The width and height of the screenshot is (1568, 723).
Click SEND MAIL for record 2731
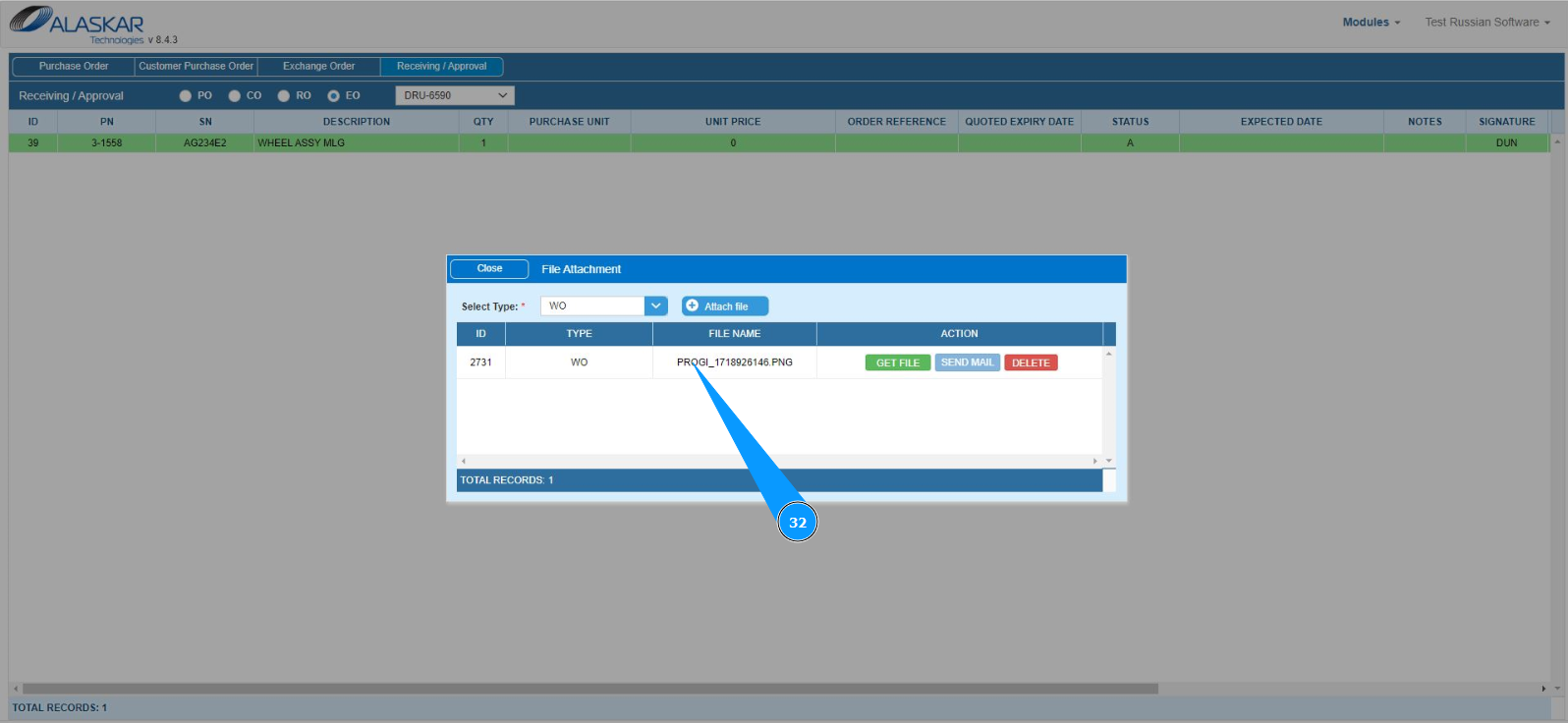pyautogui.click(x=967, y=362)
